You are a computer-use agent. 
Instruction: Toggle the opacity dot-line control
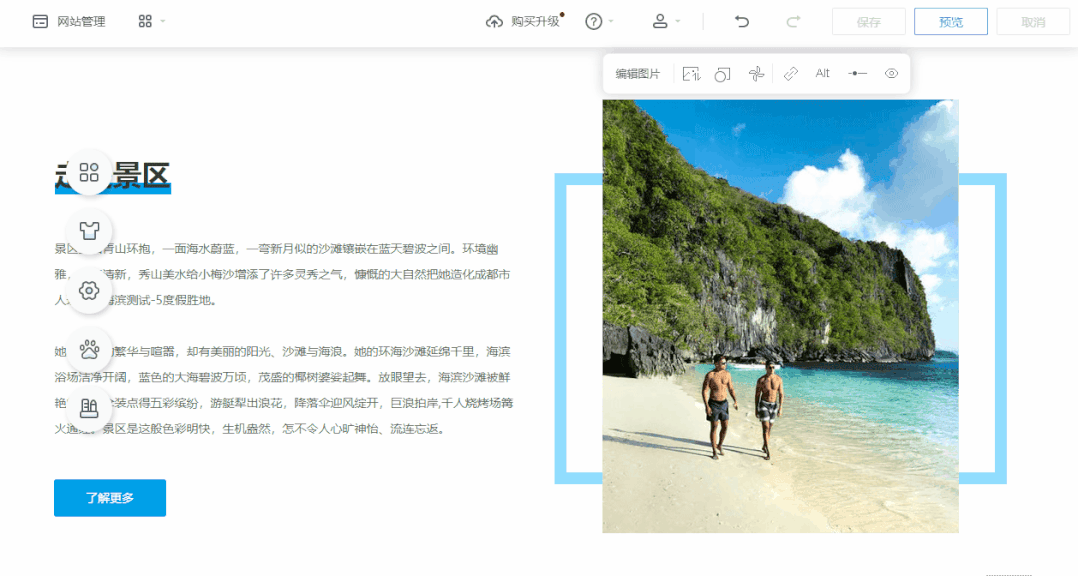(x=856, y=73)
